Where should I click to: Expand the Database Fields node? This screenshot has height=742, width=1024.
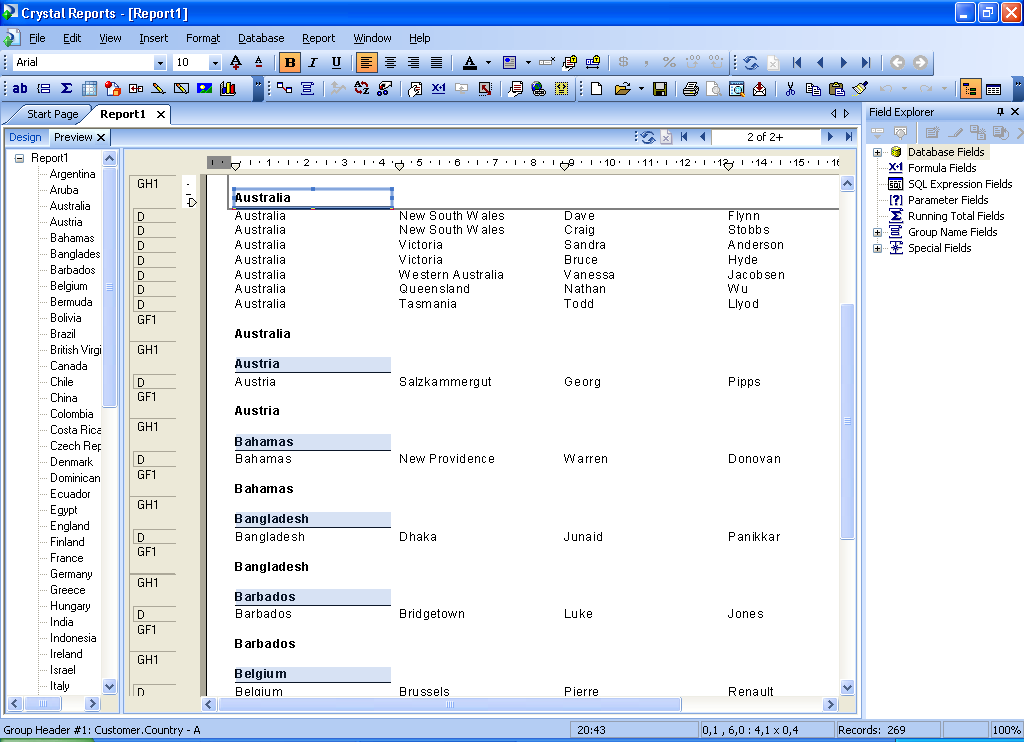[x=878, y=152]
